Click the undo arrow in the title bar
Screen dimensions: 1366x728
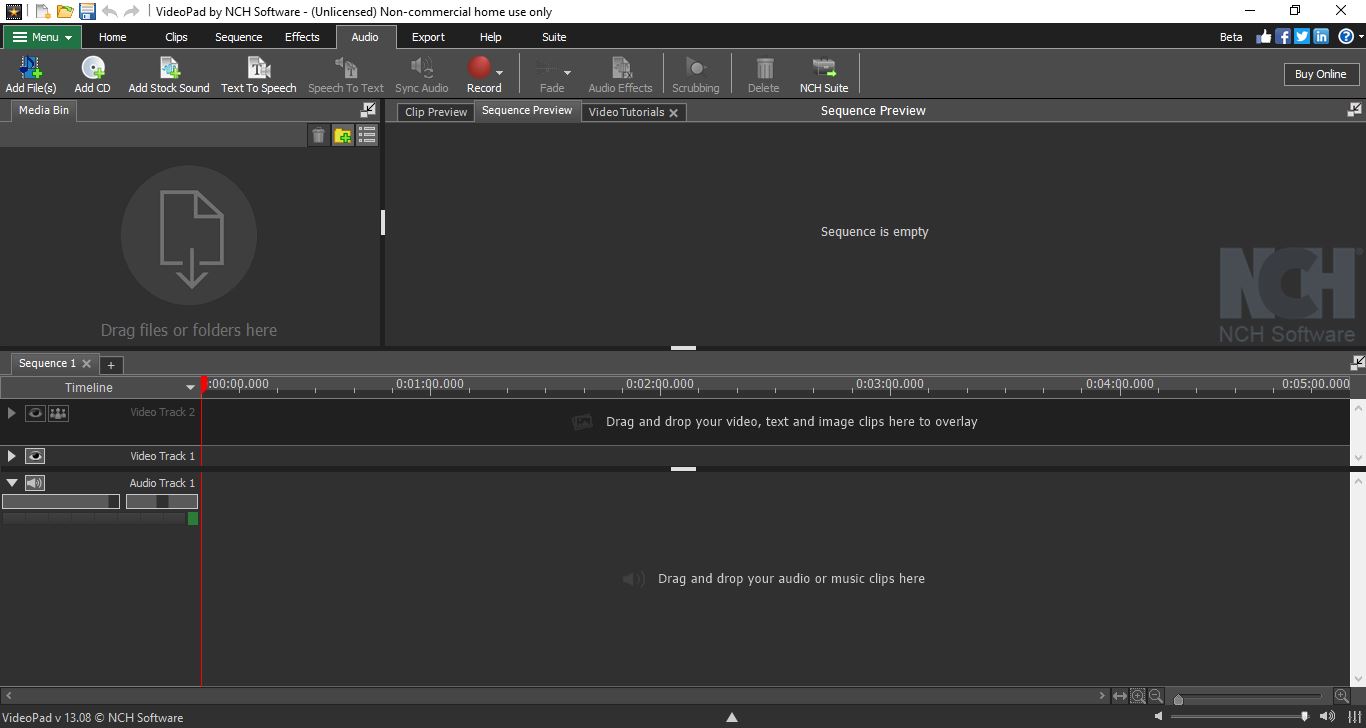pos(110,11)
